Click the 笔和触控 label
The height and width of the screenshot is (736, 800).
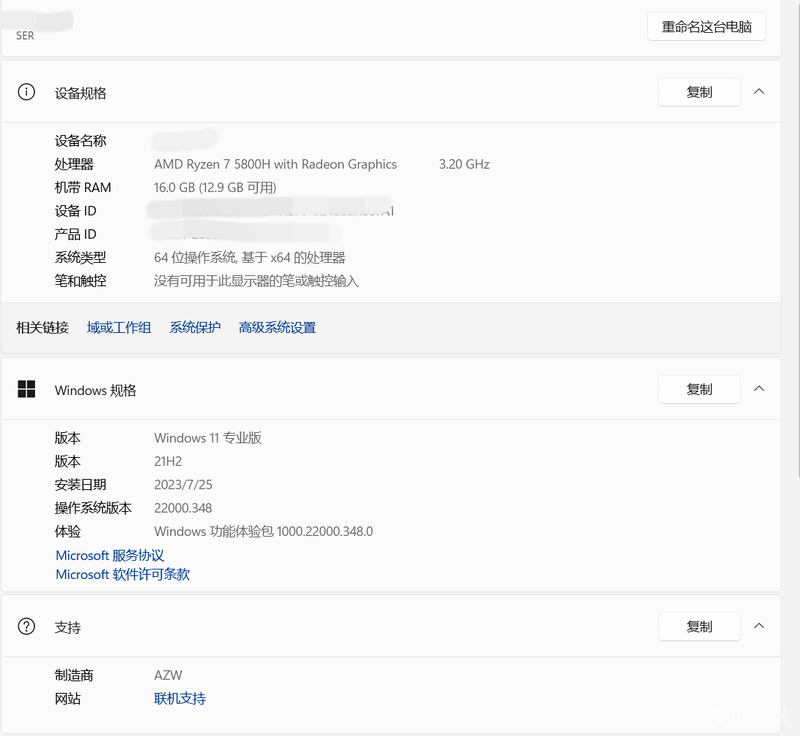click(80, 281)
